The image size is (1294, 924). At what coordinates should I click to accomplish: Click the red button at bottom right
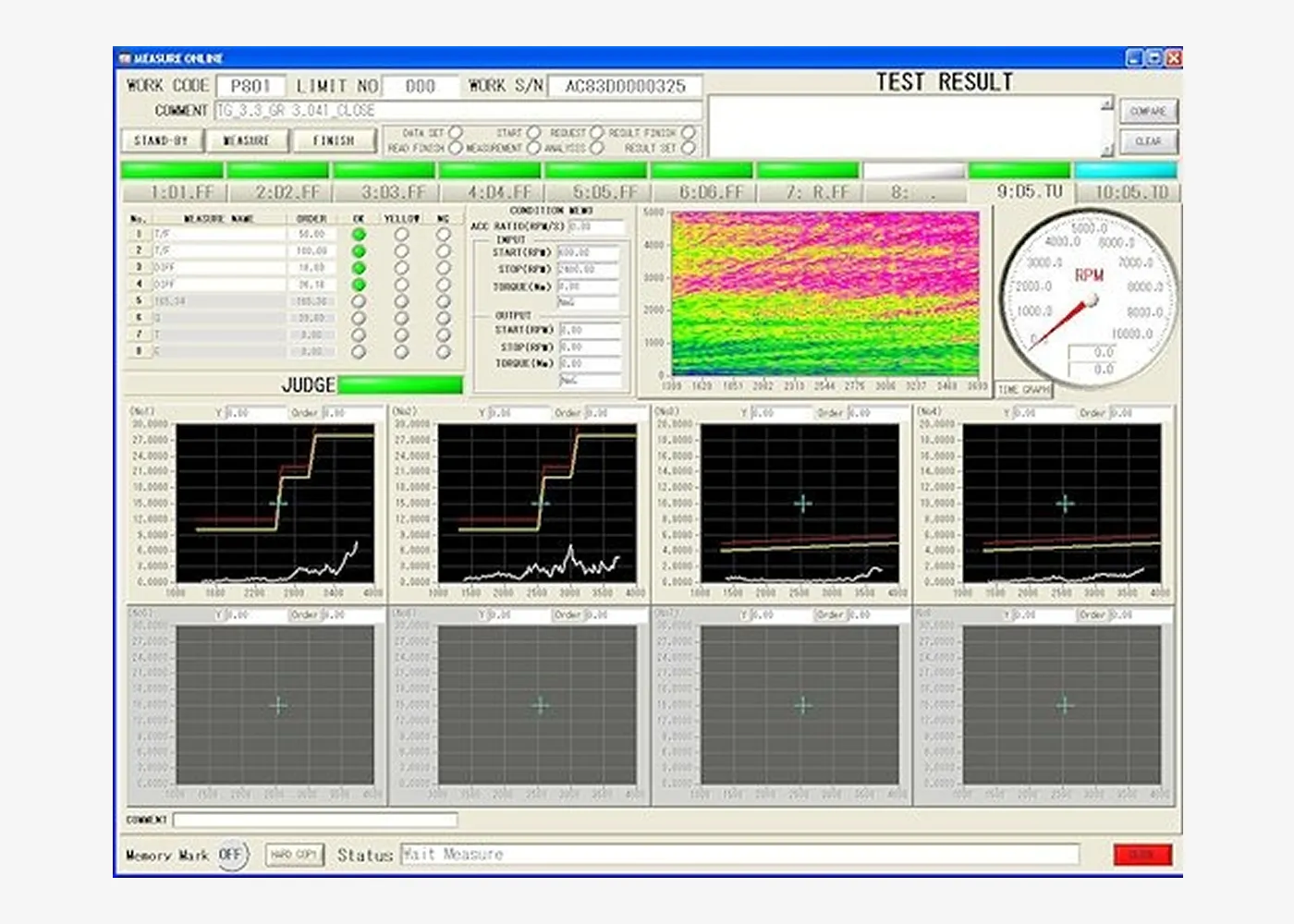[x=1142, y=855]
